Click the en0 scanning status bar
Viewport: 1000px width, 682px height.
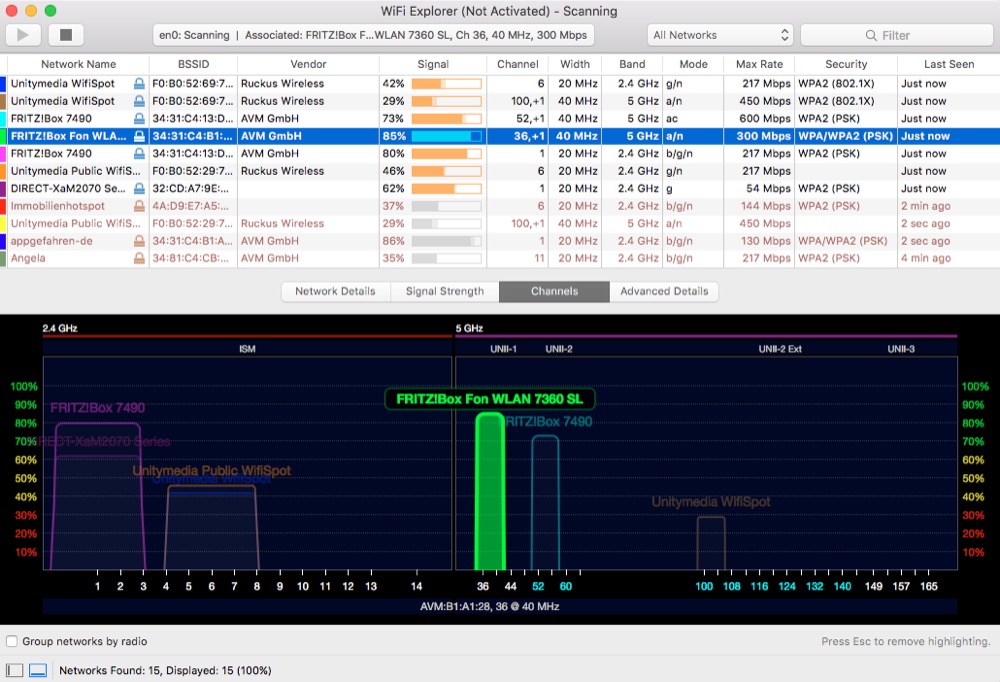[373, 35]
